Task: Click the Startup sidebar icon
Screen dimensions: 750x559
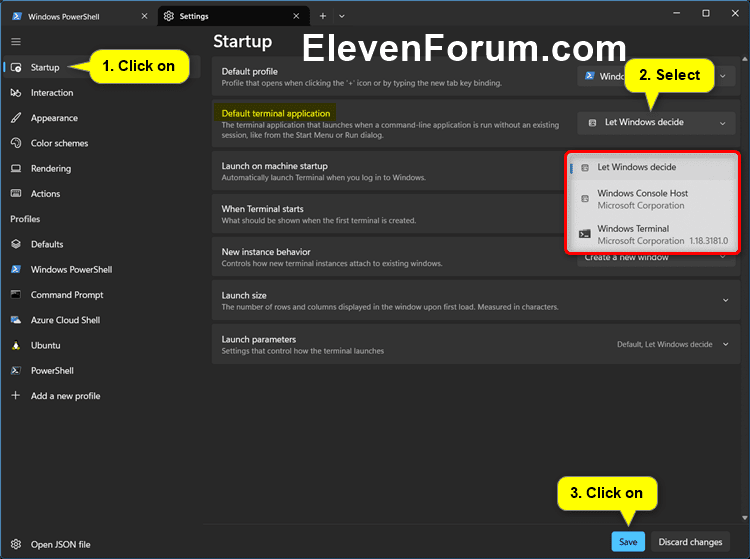Action: point(16,67)
